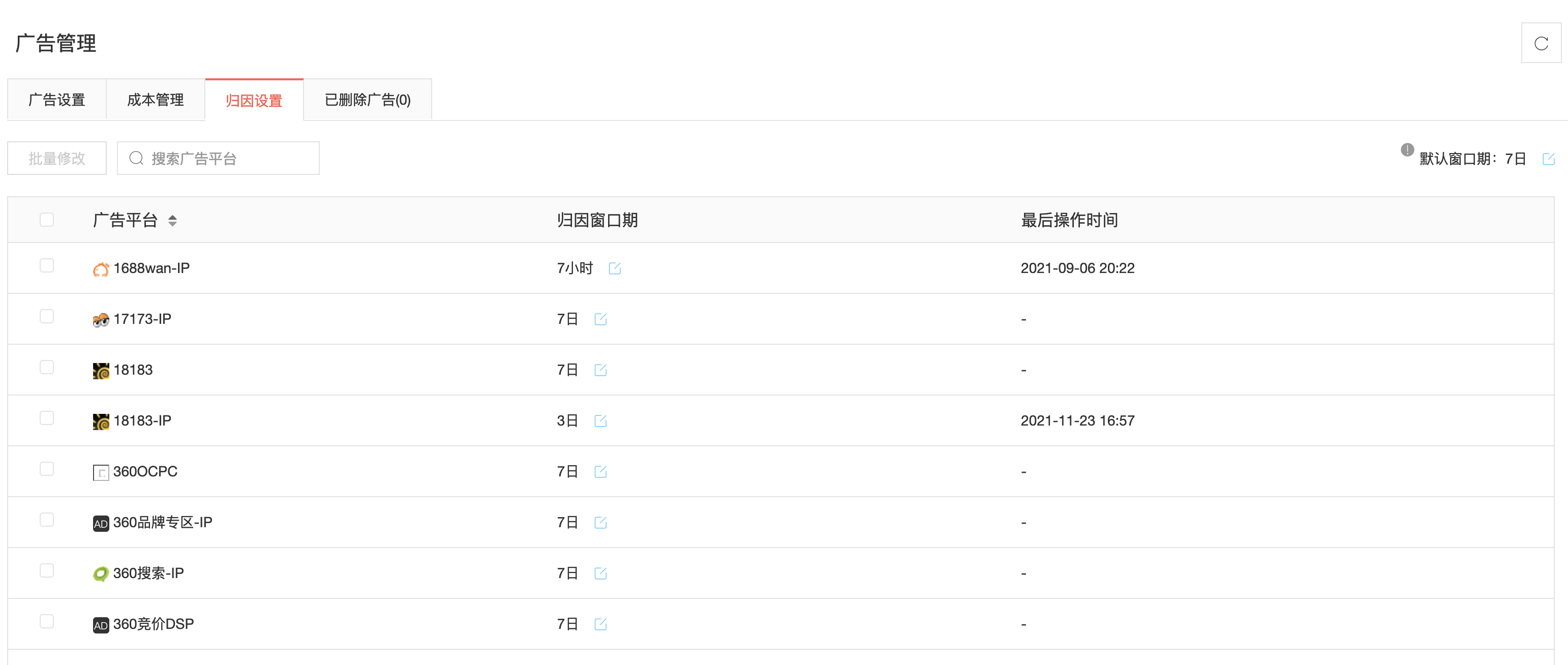The width and height of the screenshot is (1568, 665).
Task: Click the refresh icon at top right
Action: 1540,43
